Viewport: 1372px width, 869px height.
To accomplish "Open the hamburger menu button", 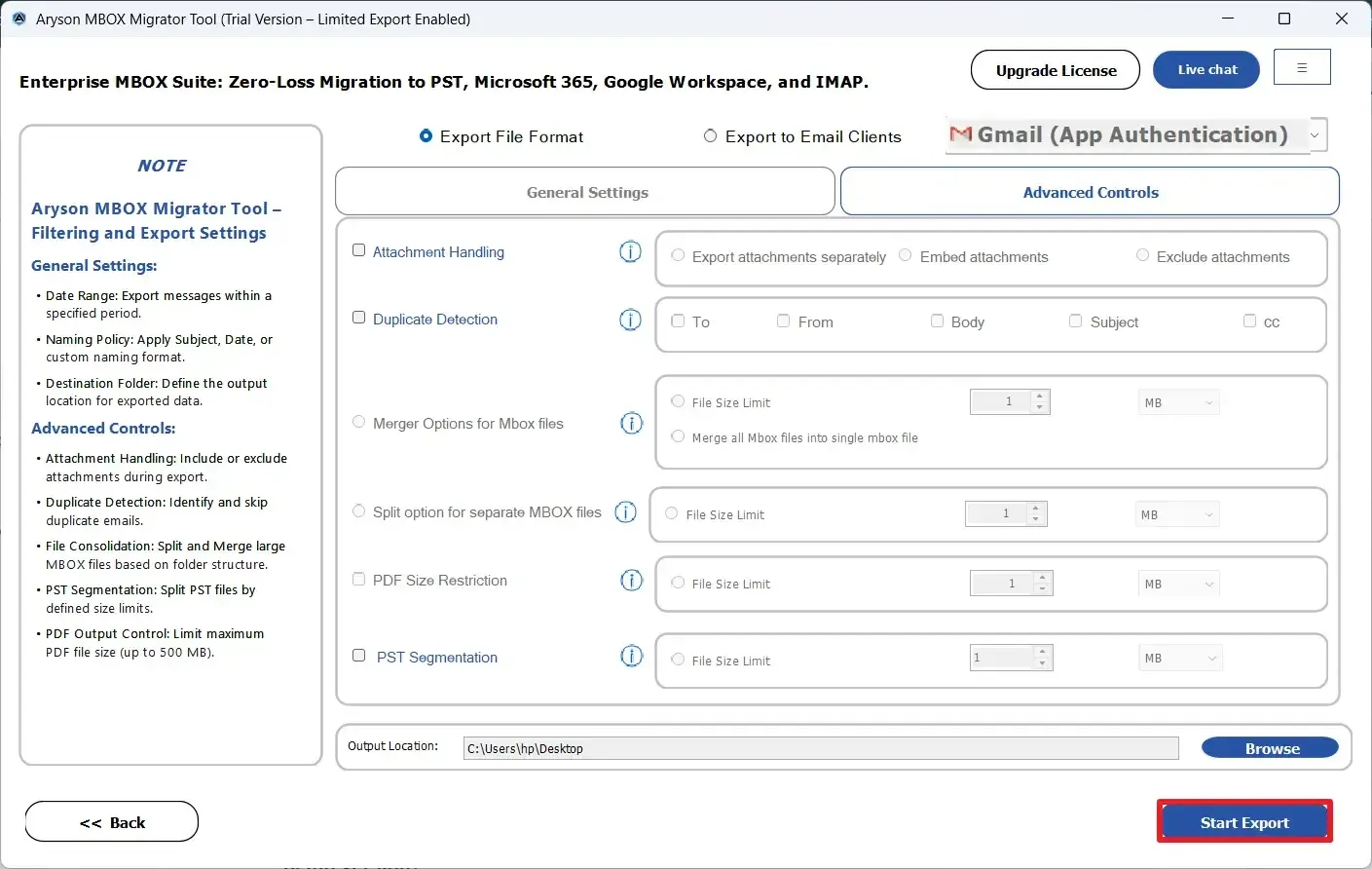I will tap(1302, 67).
